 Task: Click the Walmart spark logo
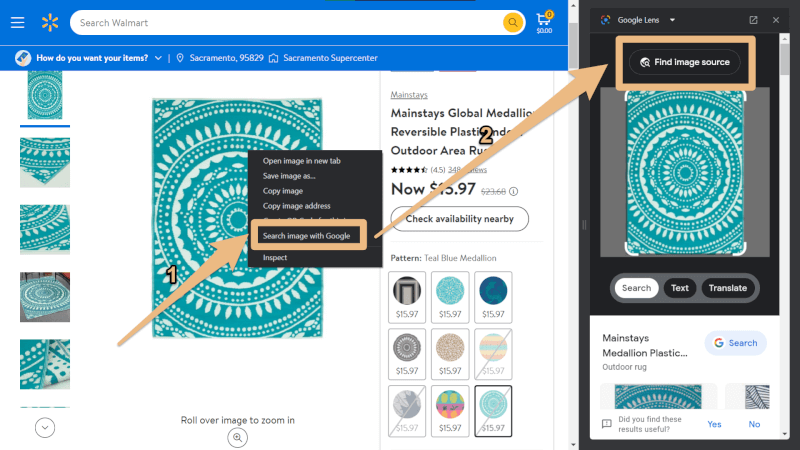pyautogui.click(x=50, y=22)
